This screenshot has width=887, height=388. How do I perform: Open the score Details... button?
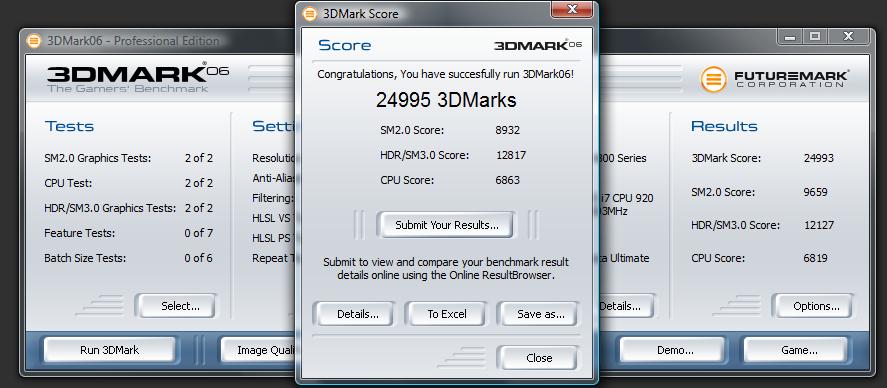354,314
